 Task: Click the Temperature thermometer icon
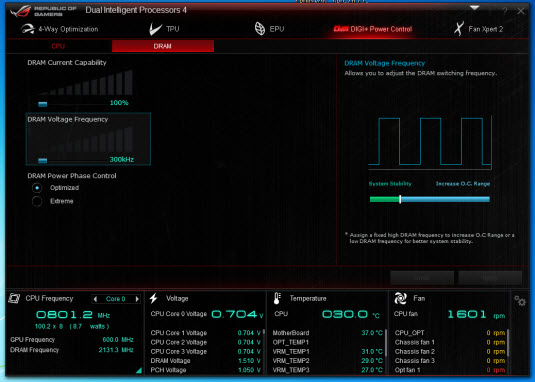pos(277,298)
